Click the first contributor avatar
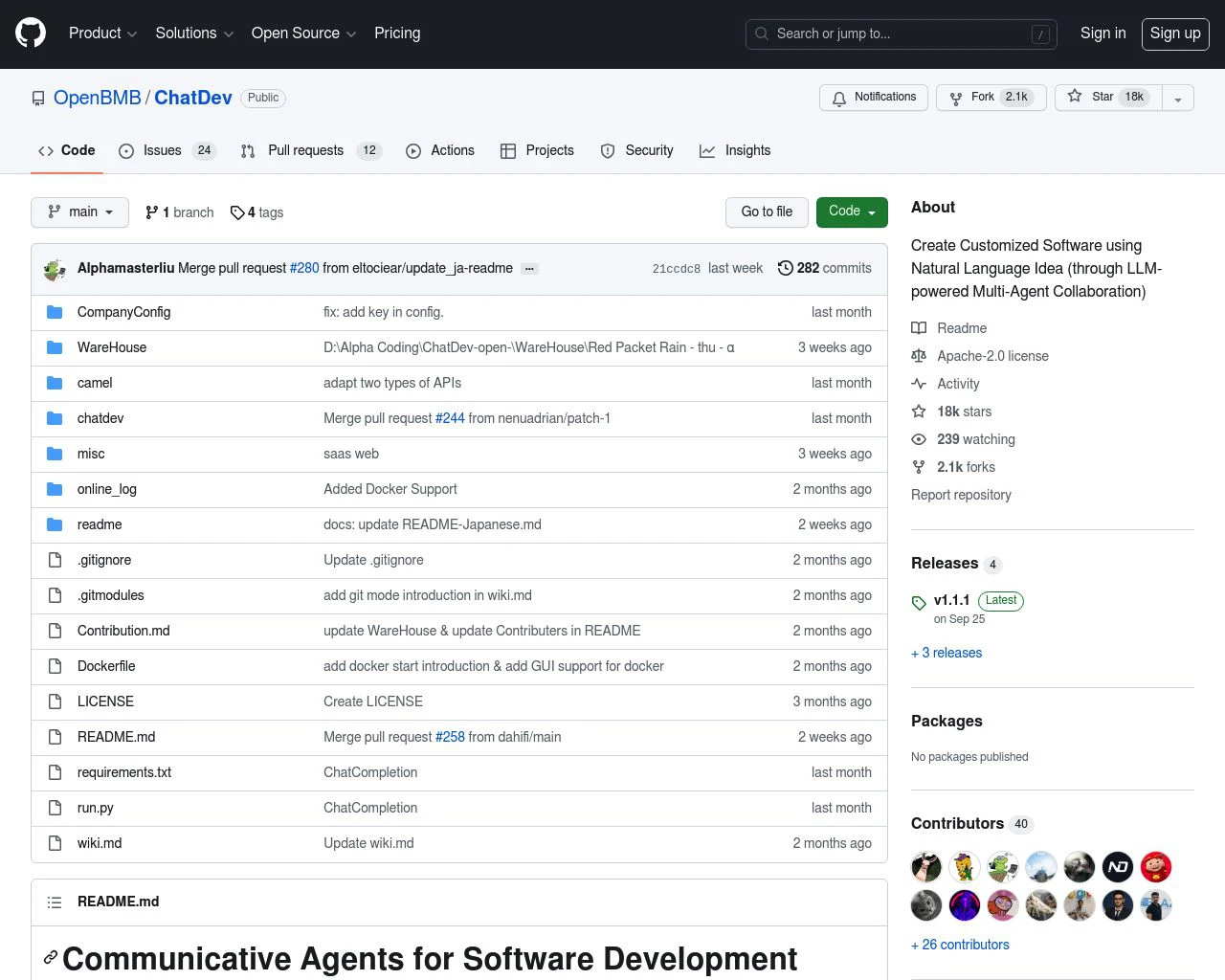Screen dimensions: 1225x980 (926, 867)
